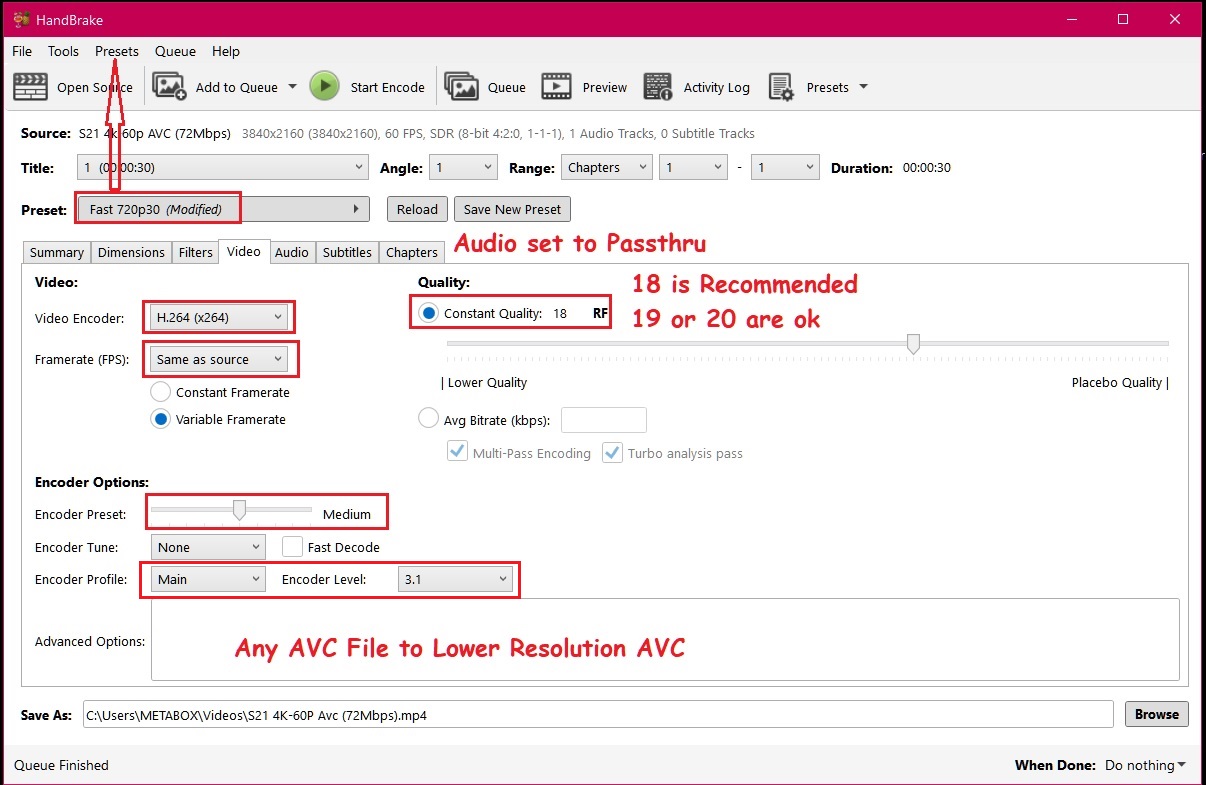Click the Presets toolbar gear-list icon
The width and height of the screenshot is (1206, 785).
coord(781,87)
